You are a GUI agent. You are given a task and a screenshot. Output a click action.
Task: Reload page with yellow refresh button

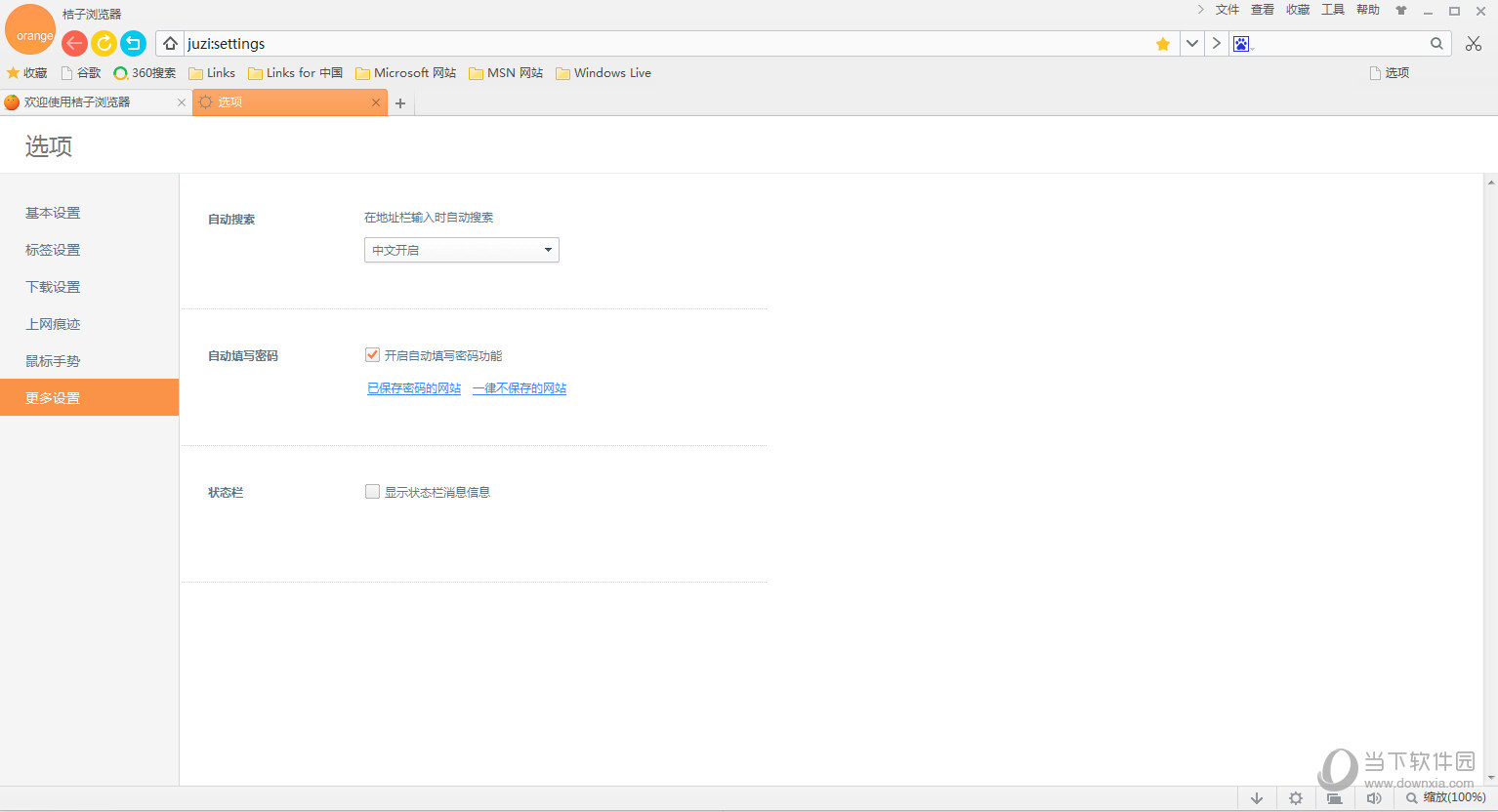(104, 43)
